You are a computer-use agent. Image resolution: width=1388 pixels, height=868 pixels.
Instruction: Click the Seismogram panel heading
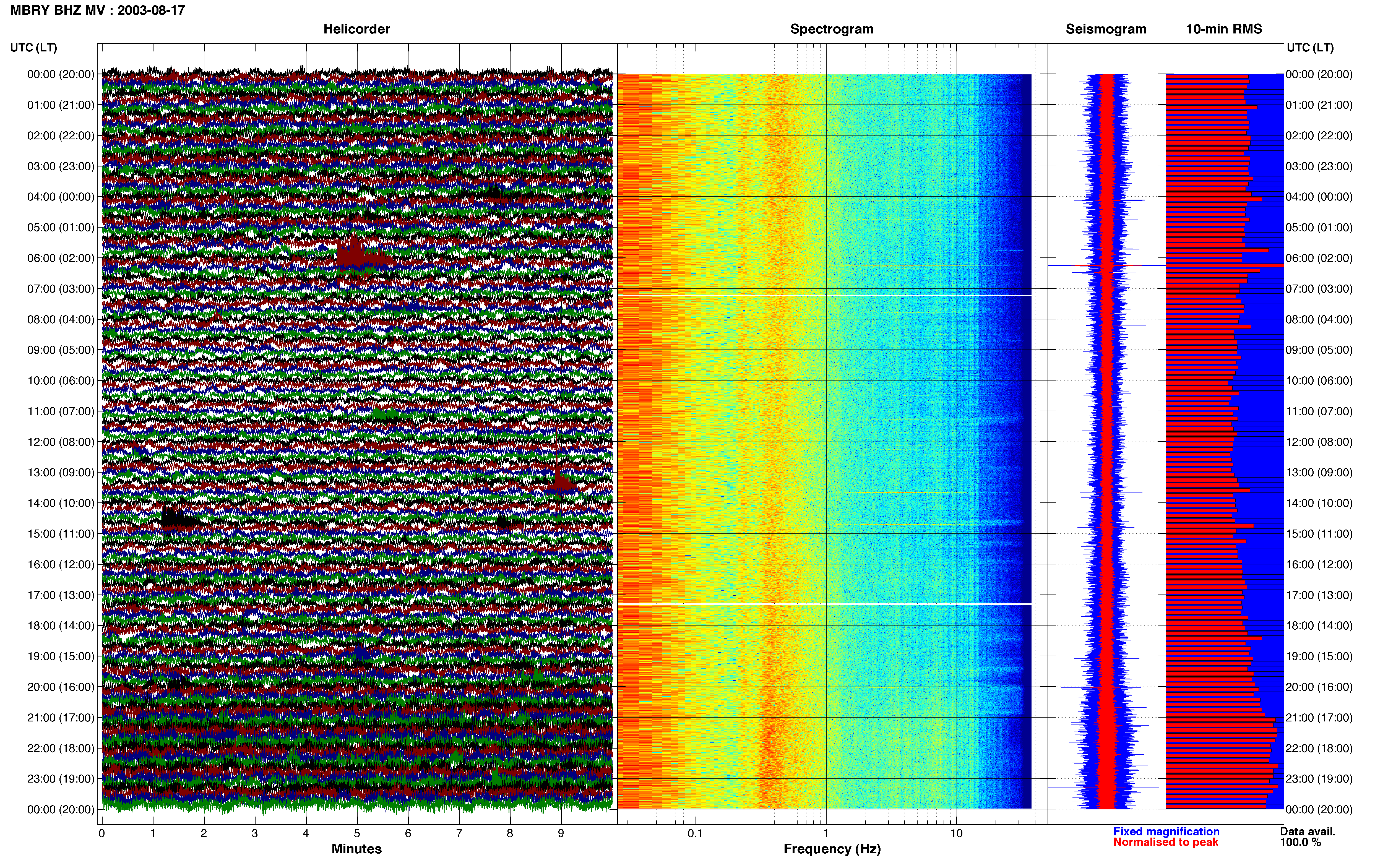(x=1106, y=29)
